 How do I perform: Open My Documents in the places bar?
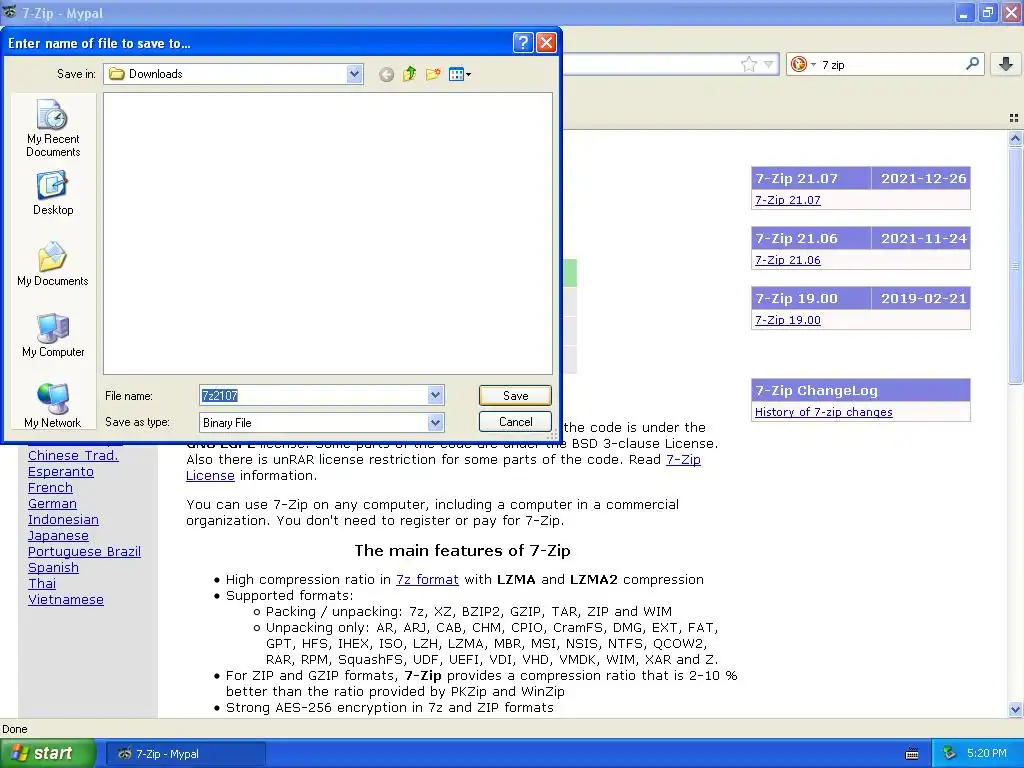coord(53,264)
